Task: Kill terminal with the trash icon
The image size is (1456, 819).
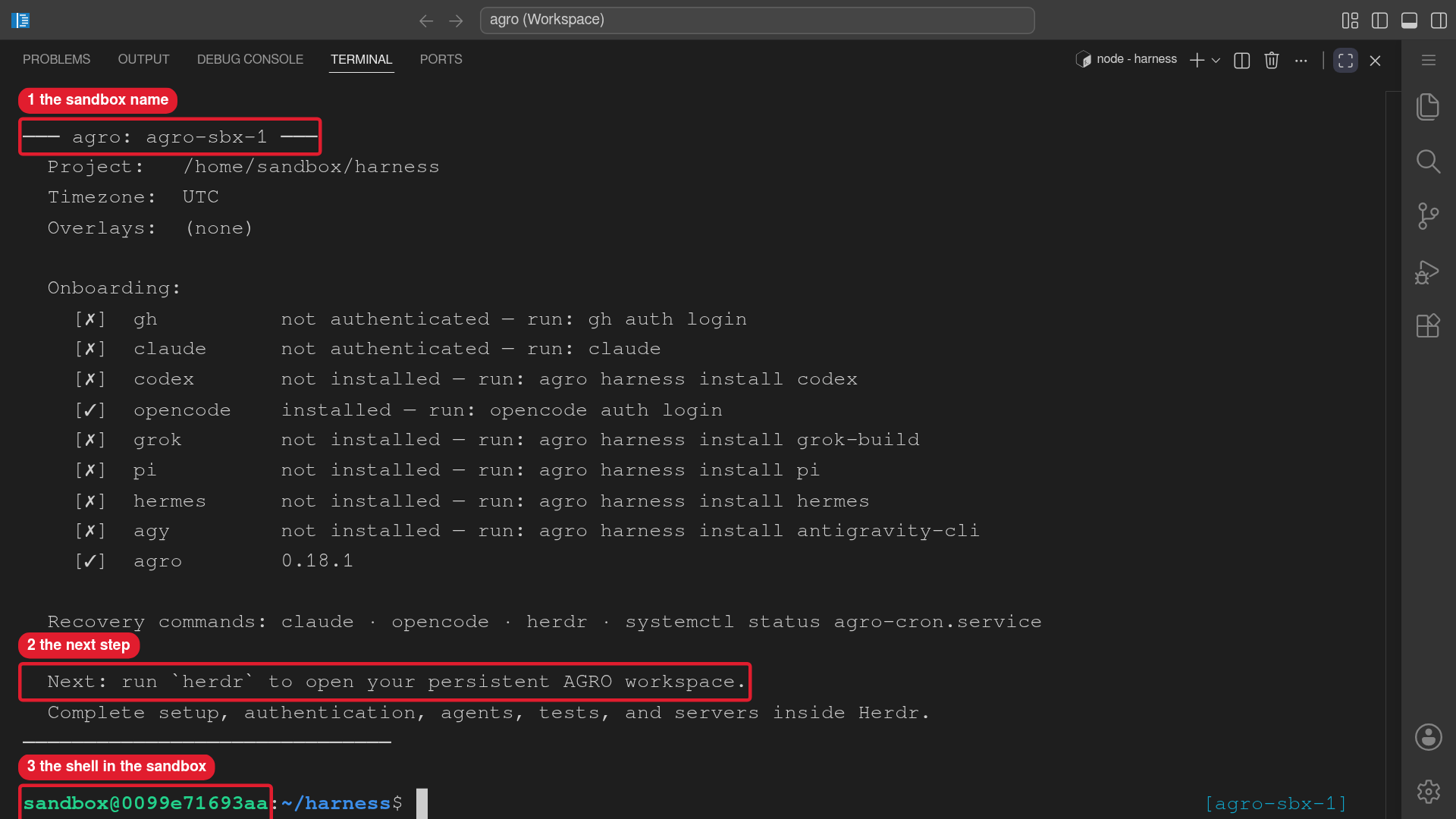Action: click(x=1272, y=61)
